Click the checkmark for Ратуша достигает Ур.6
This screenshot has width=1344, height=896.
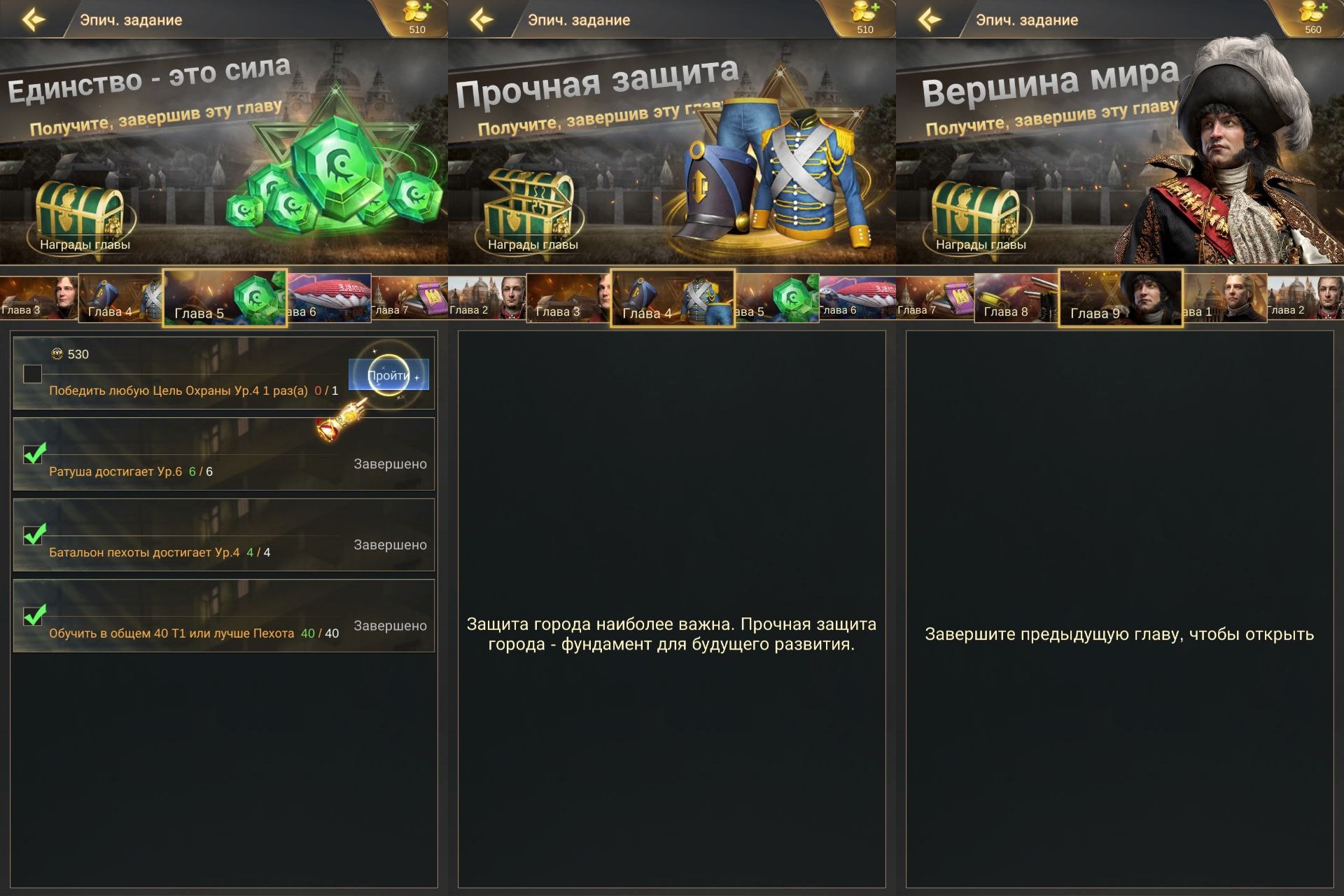click(x=34, y=453)
